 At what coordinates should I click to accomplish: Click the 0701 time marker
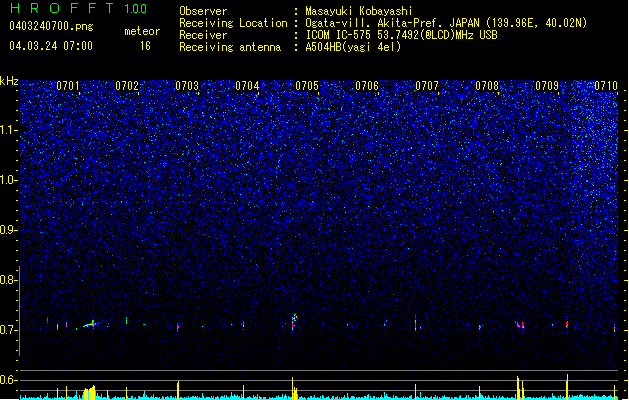(67, 86)
